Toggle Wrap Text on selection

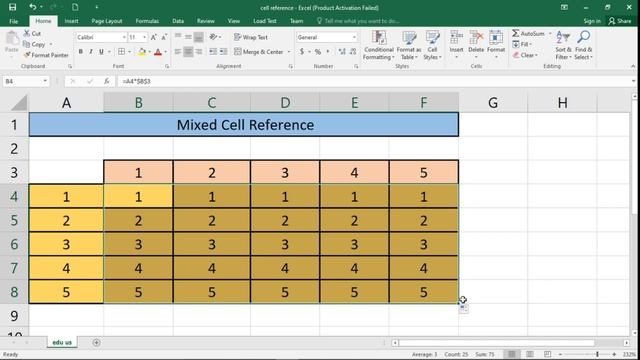(251, 37)
